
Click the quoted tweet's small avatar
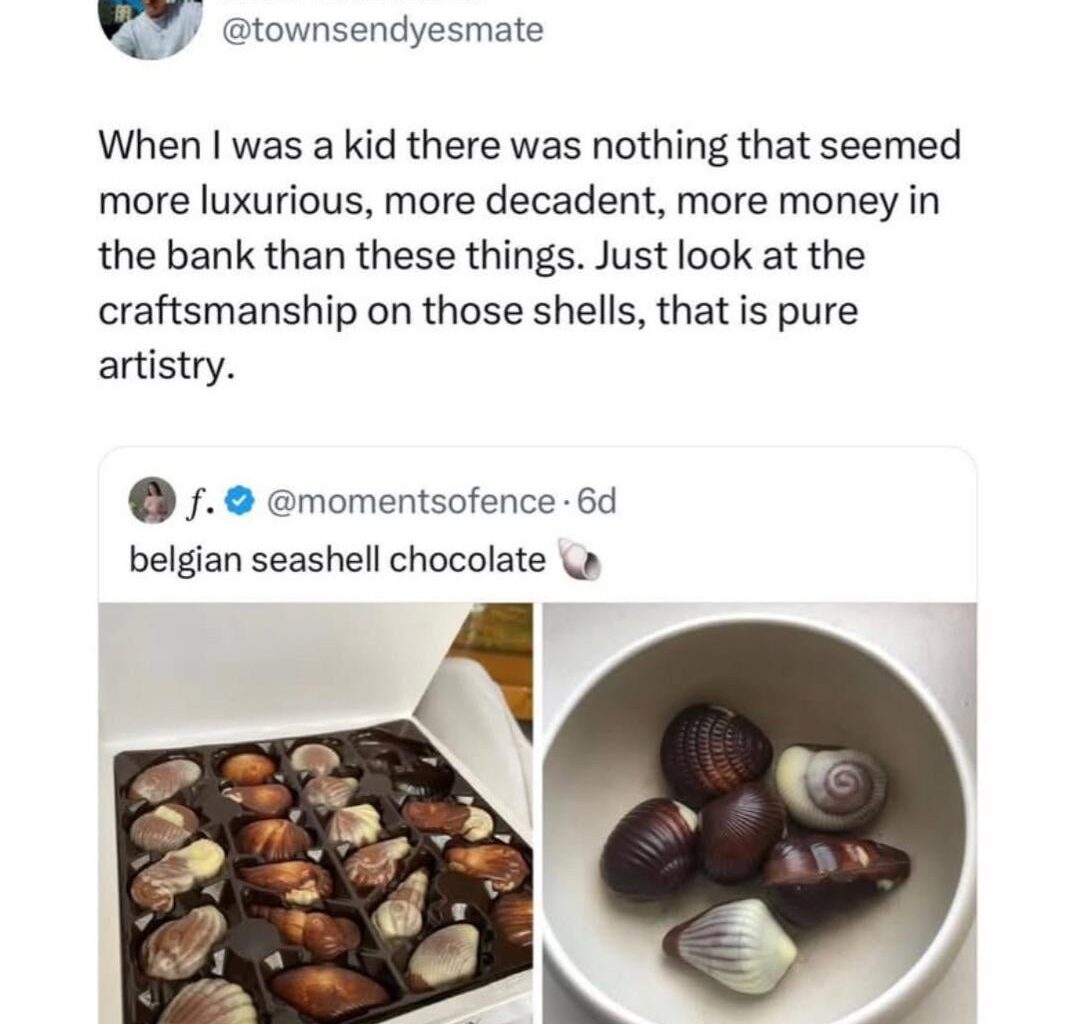[x=151, y=500]
